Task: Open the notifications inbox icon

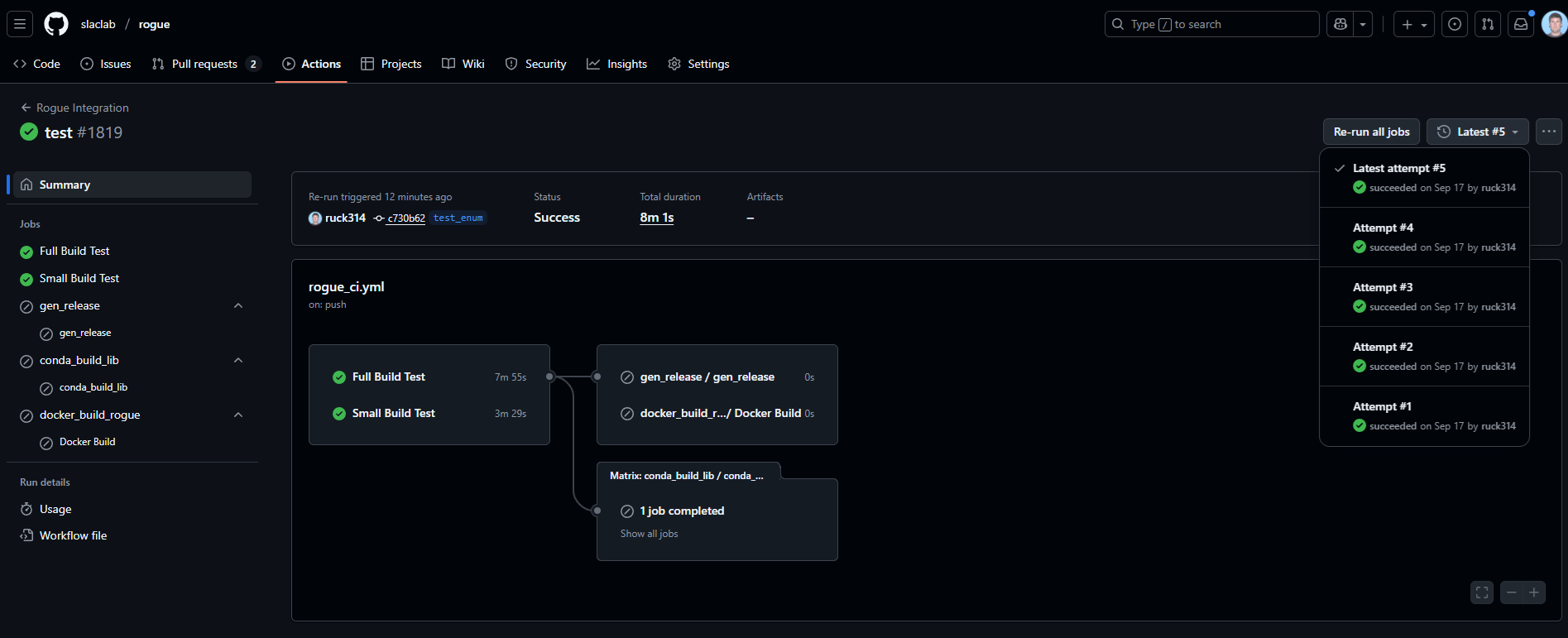Action: pyautogui.click(x=1521, y=24)
